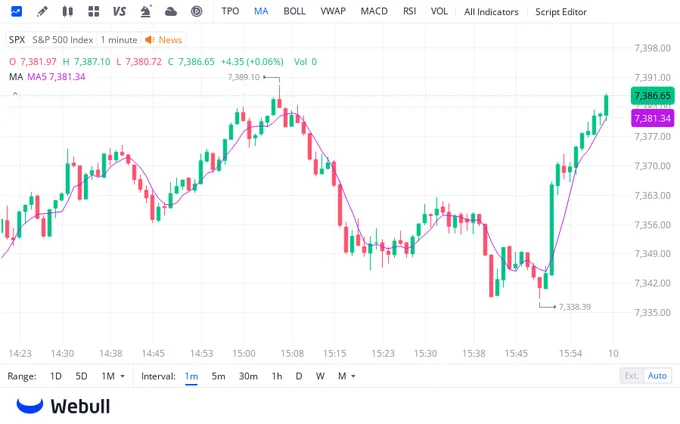Click the 14:23 time axis label
This screenshot has height=424, width=680.
pos(20,353)
